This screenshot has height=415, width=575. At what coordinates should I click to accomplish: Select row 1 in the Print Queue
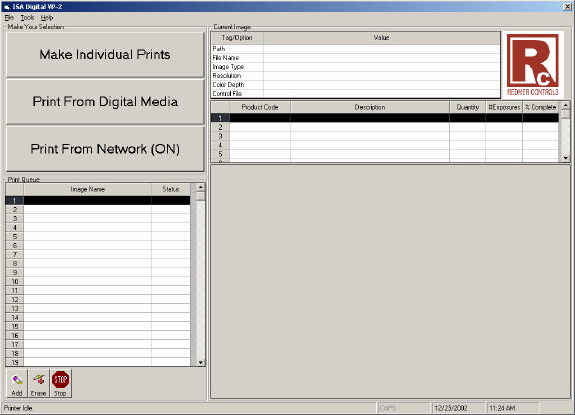(x=98, y=201)
